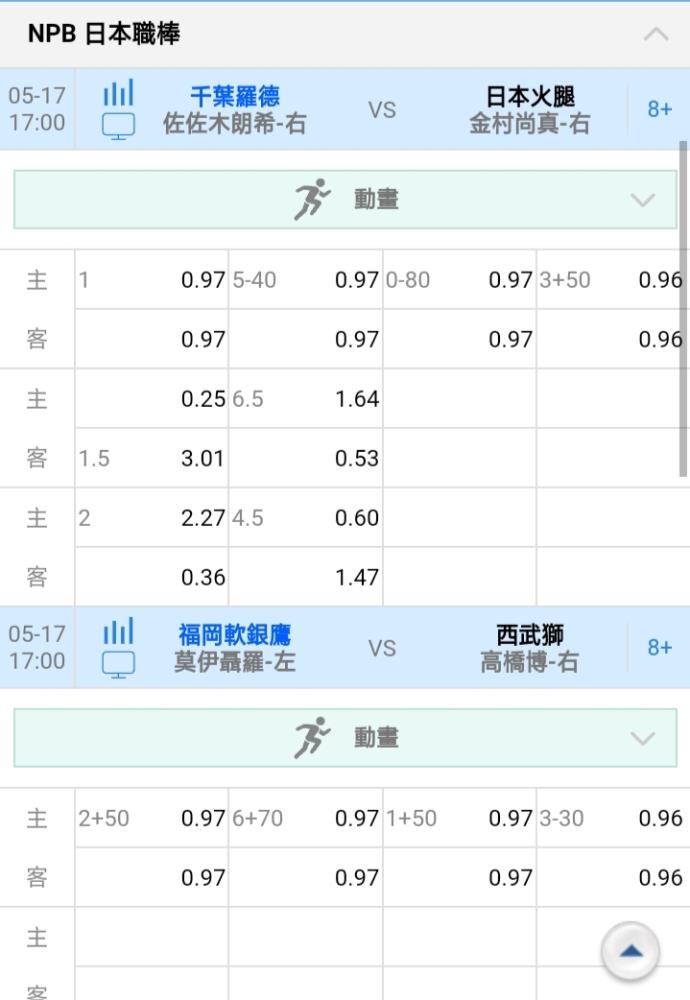Pick home odds 0.97 with line 1+50
The width and height of the screenshot is (690, 1000).
[510, 818]
